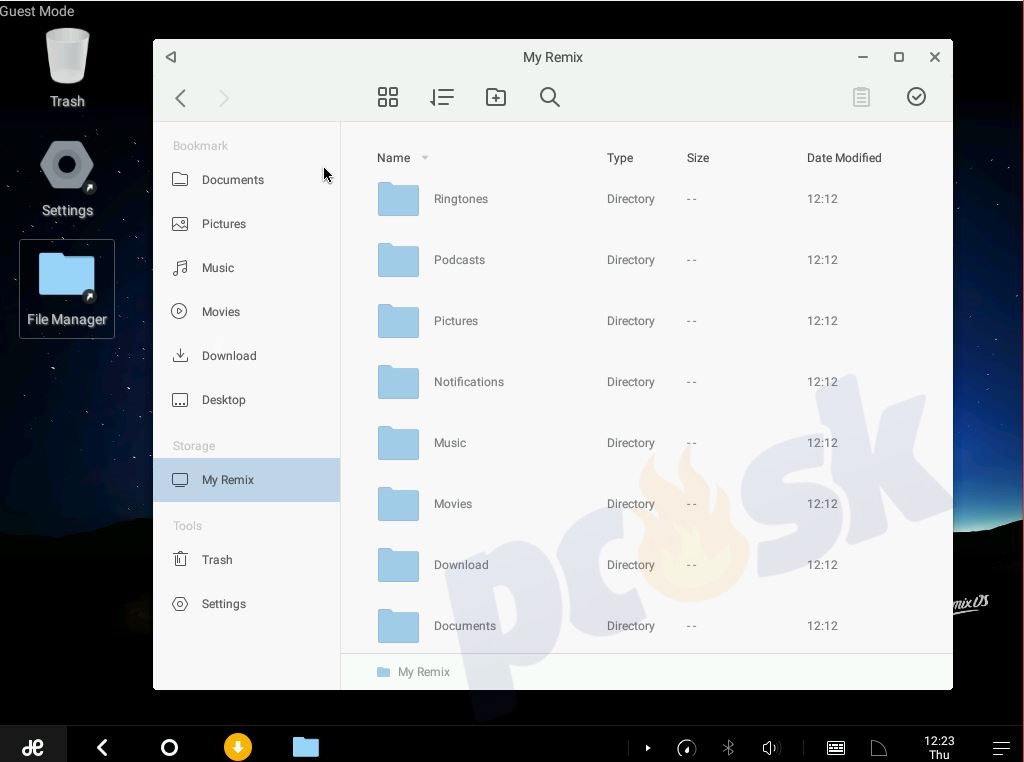1024x762 pixels.
Task: Open Documents bookmark in sidebar
Action: tap(246, 180)
